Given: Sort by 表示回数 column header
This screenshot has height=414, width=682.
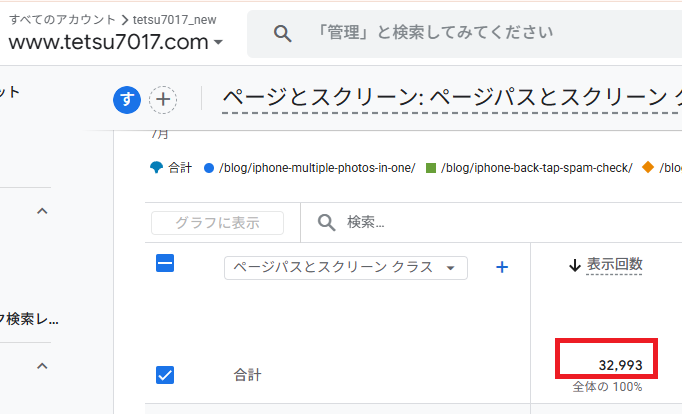Looking at the screenshot, I should coord(614,264).
